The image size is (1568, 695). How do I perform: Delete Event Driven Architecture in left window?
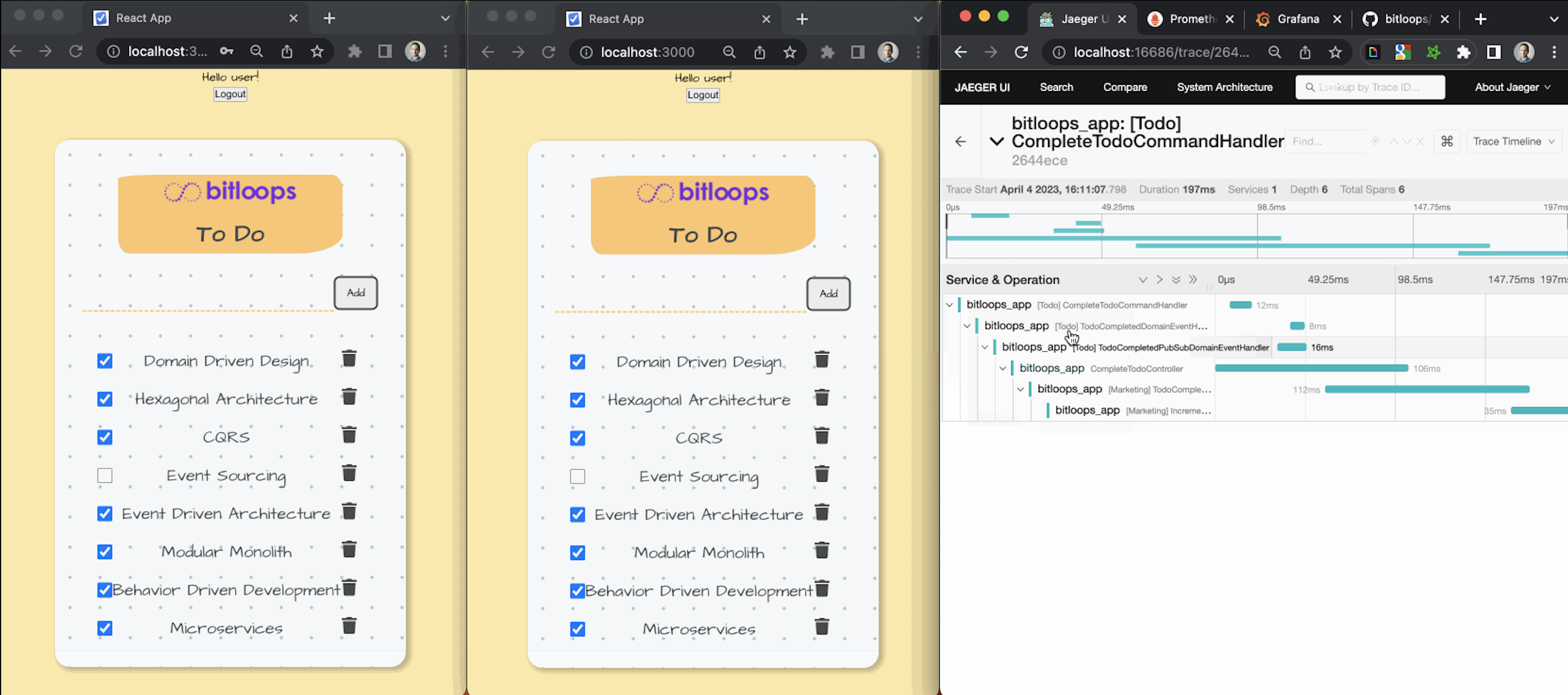[349, 512]
